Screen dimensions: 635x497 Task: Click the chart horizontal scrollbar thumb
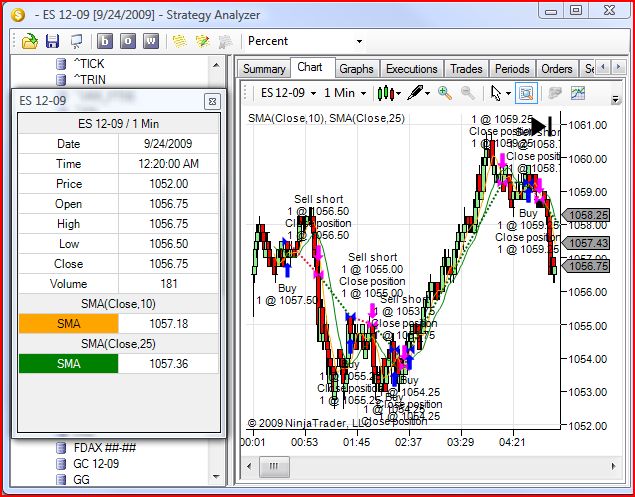[274, 466]
